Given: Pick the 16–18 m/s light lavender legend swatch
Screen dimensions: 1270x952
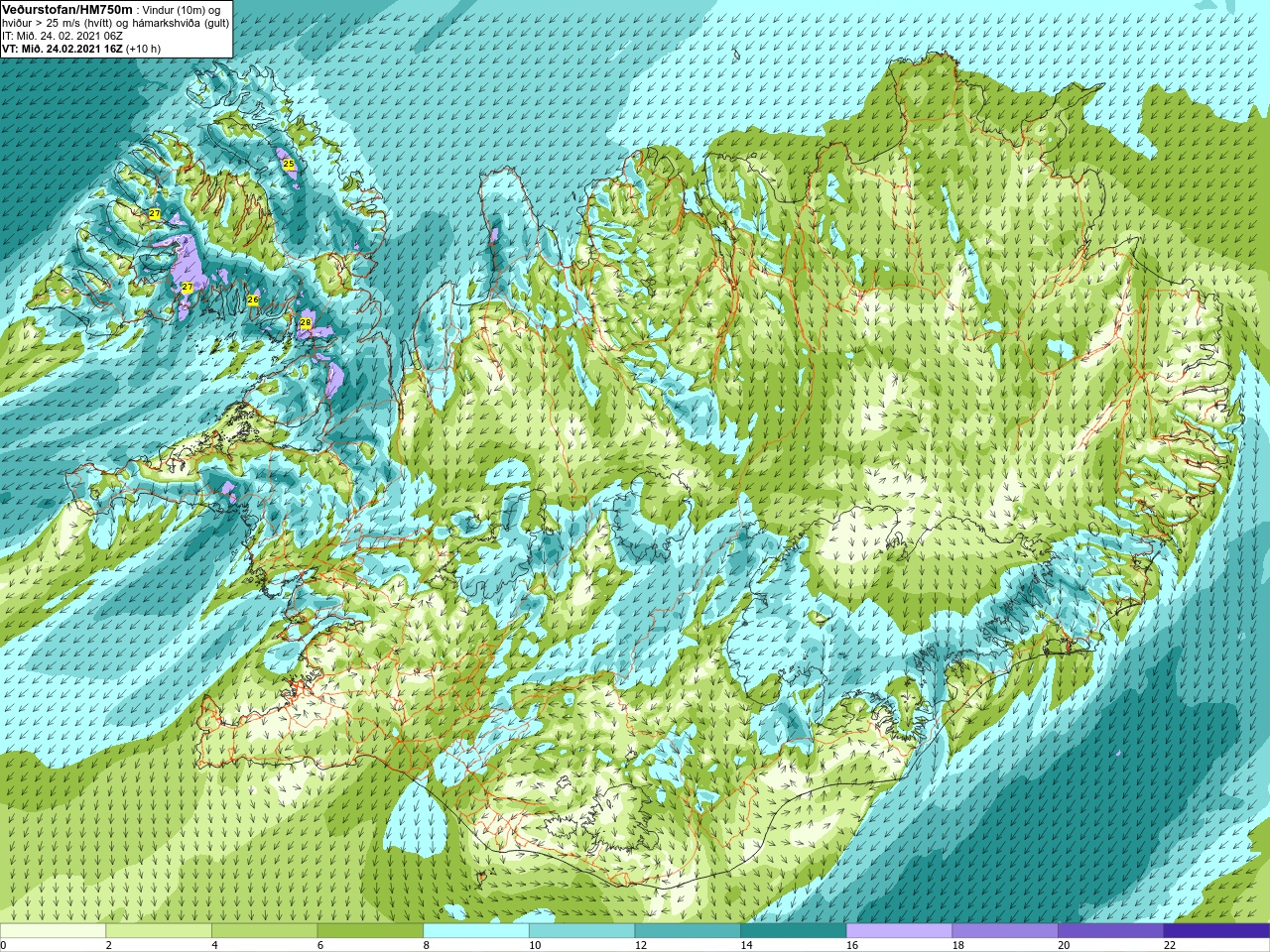Looking at the screenshot, I should pyautogui.click(x=899, y=931).
